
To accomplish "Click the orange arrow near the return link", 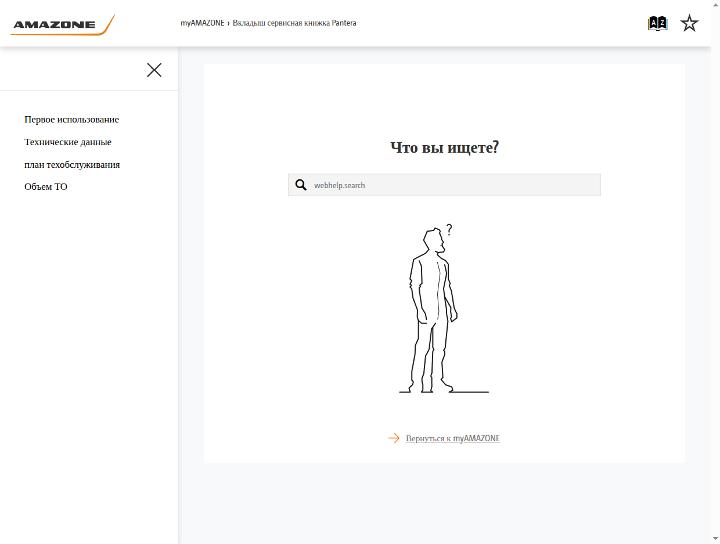I will (x=394, y=438).
